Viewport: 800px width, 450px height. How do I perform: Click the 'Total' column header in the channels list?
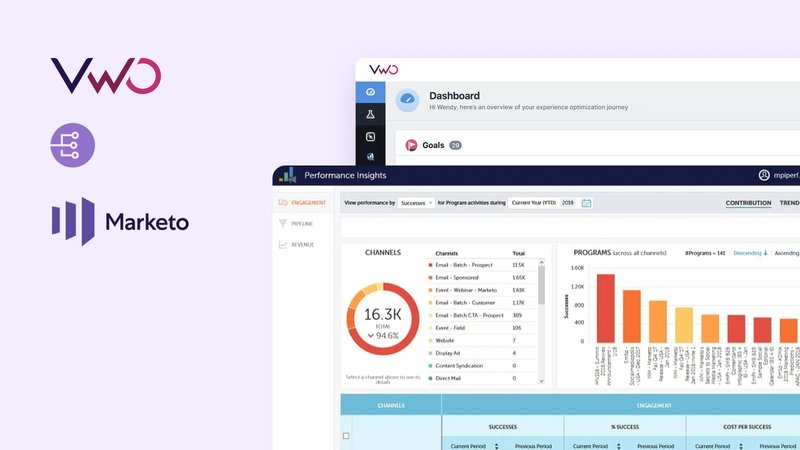pyautogui.click(x=518, y=254)
